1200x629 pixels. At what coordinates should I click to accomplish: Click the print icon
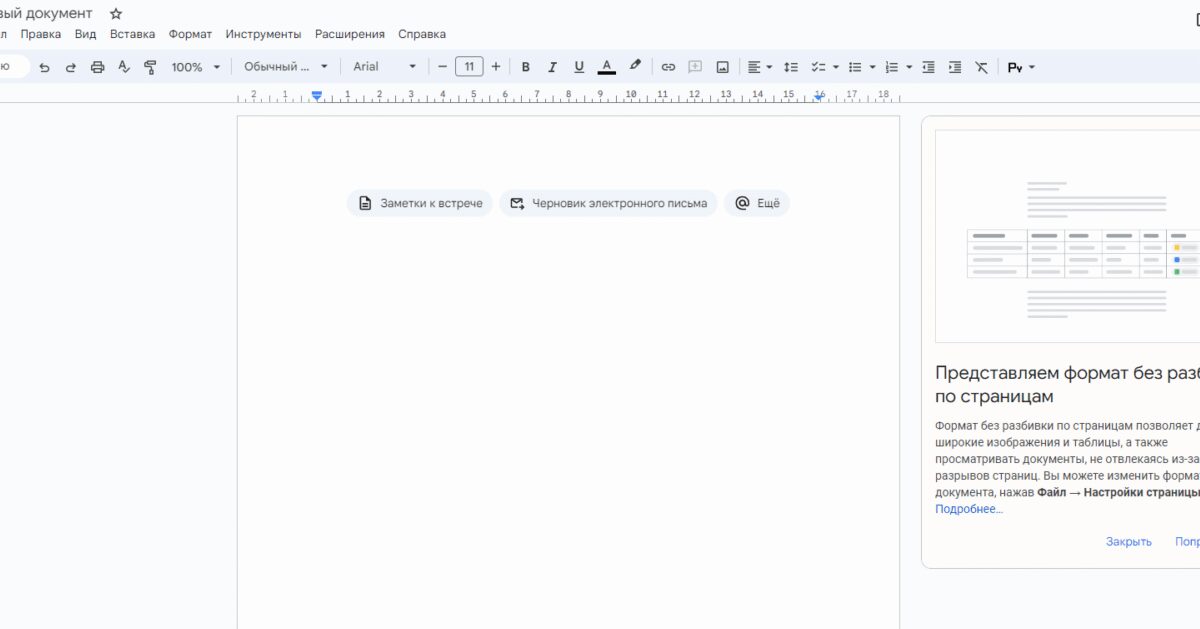tap(97, 66)
